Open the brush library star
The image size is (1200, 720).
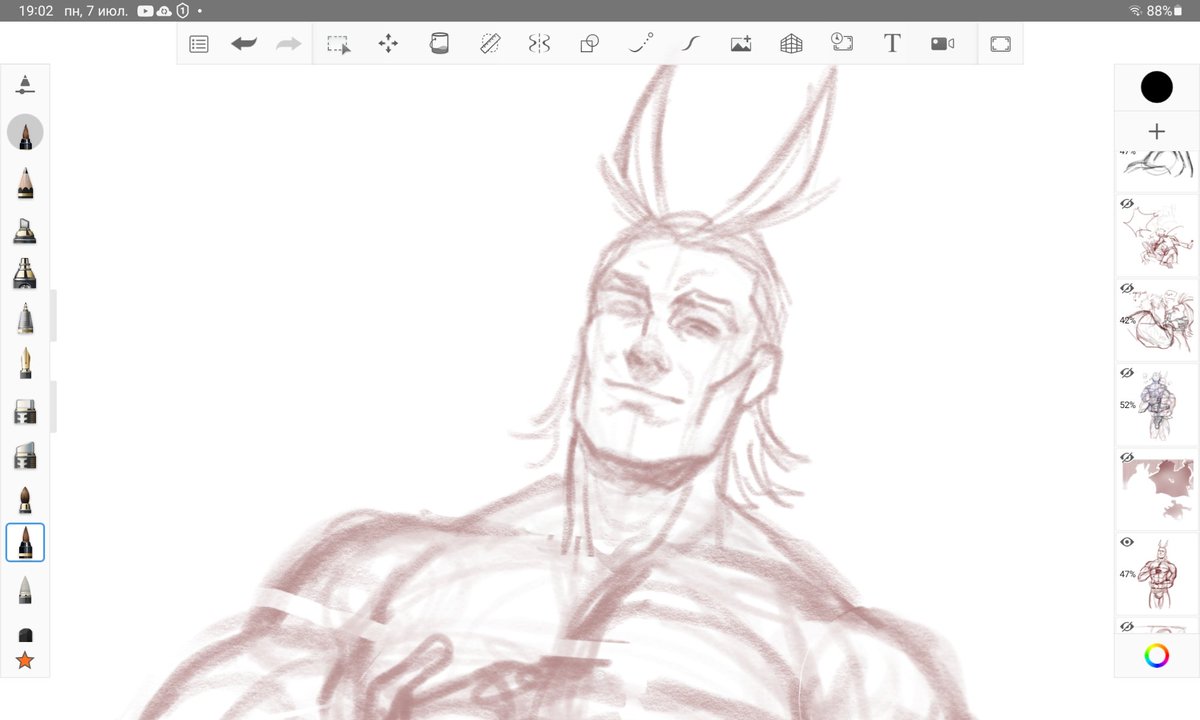pos(25,661)
